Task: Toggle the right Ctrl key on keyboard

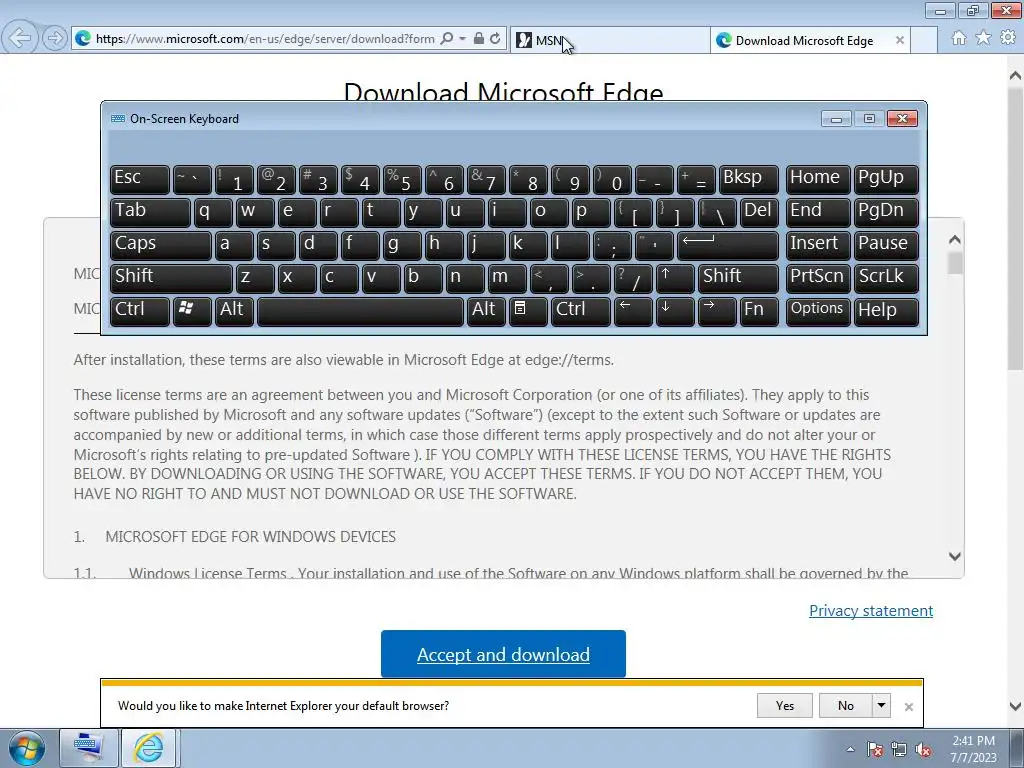Action: pyautogui.click(x=581, y=311)
